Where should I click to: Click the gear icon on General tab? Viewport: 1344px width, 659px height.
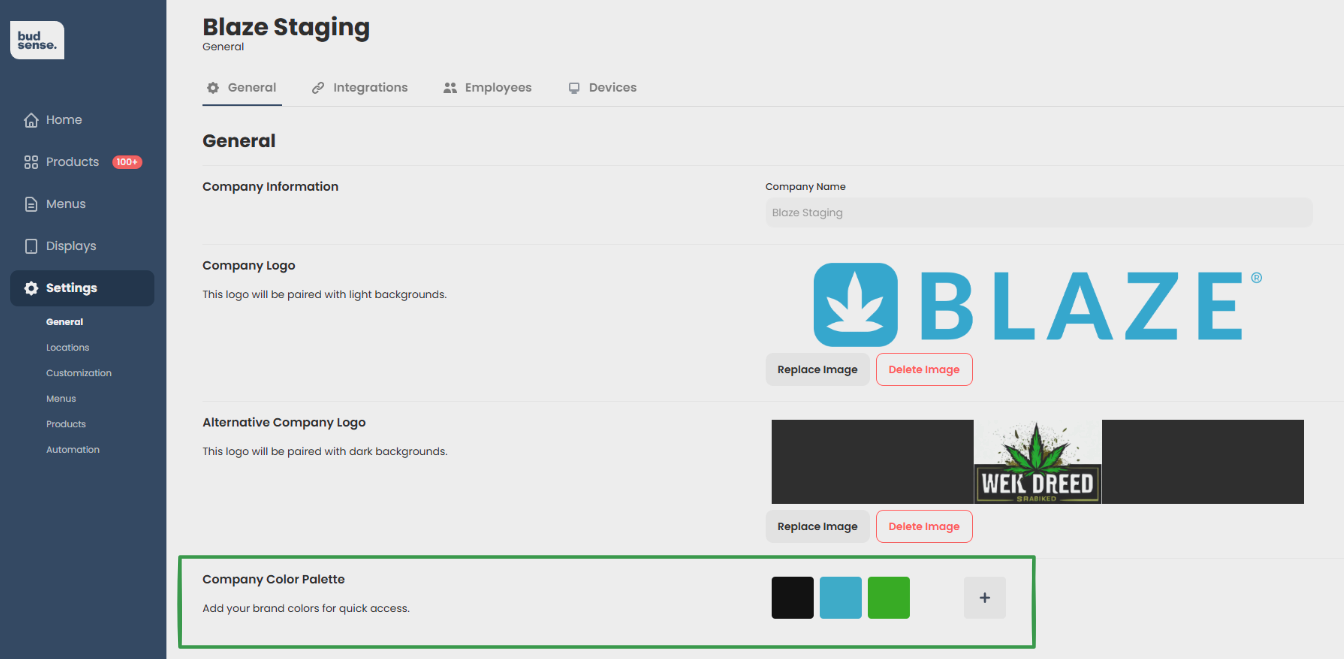213,88
